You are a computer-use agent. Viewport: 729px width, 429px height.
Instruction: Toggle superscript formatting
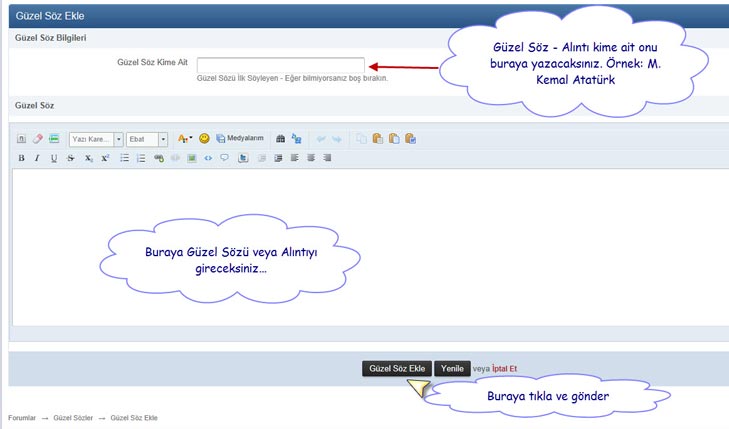click(x=105, y=158)
